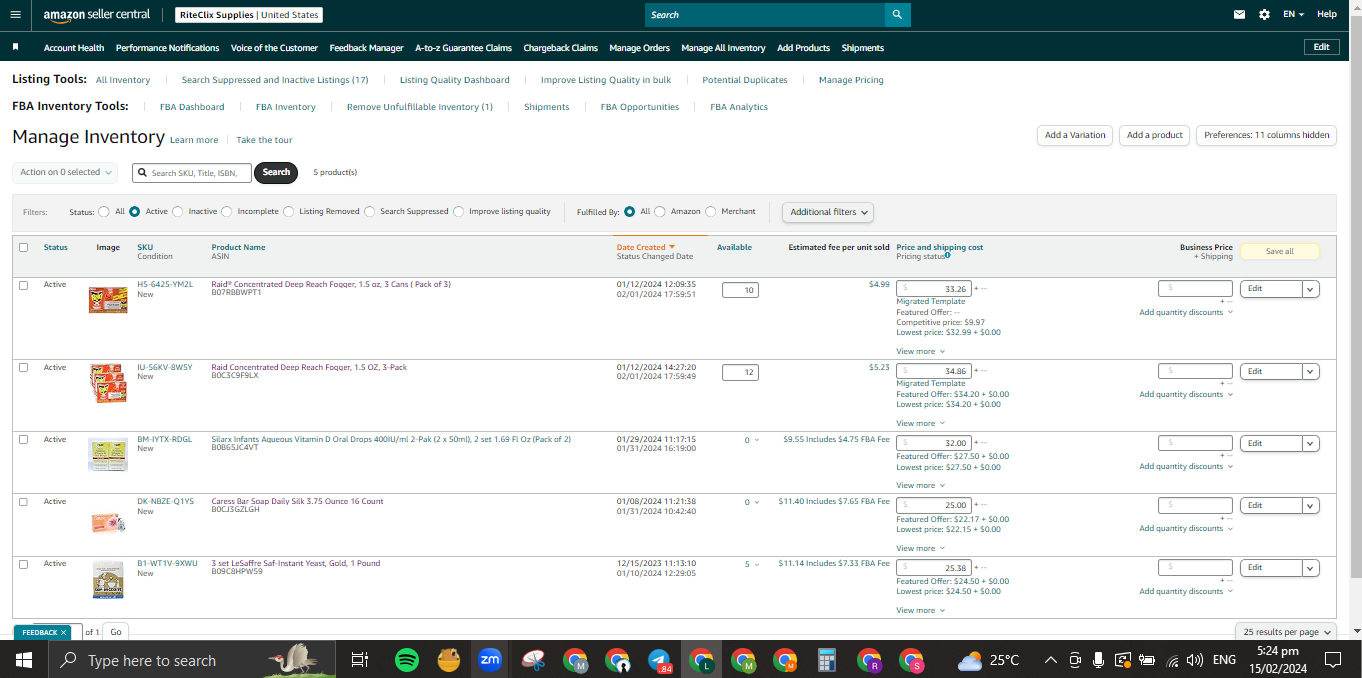
Task: Expand View more for SKU IU-56KV-8WSY
Action: click(x=920, y=423)
